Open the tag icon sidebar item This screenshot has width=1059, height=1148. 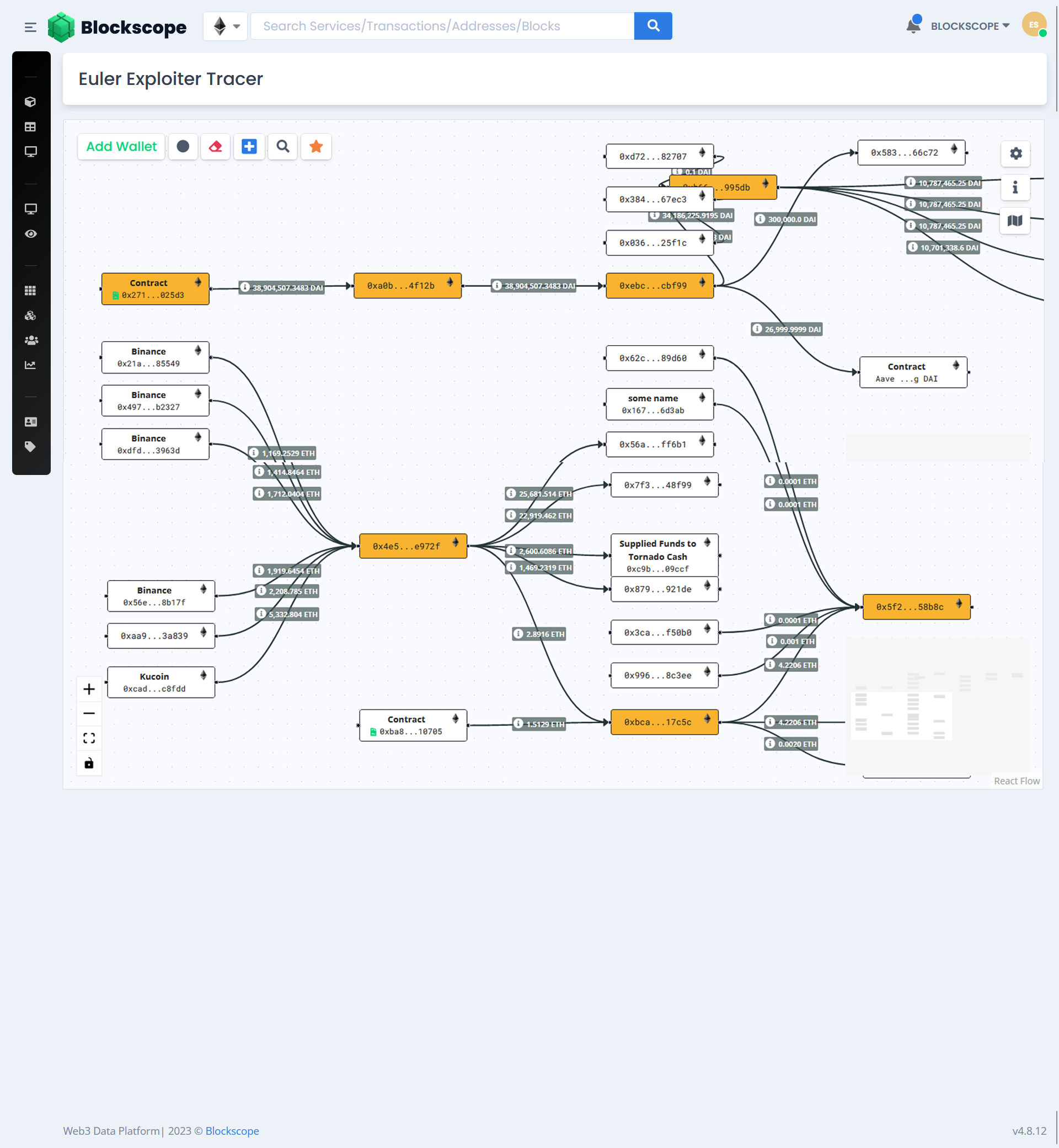(31, 447)
